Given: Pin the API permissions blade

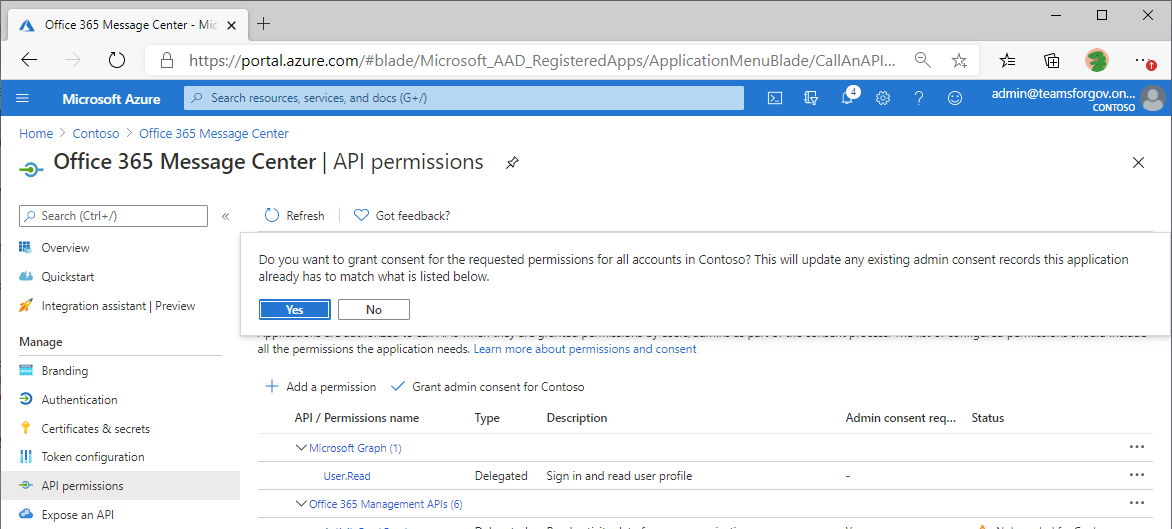Looking at the screenshot, I should pyautogui.click(x=512, y=163).
